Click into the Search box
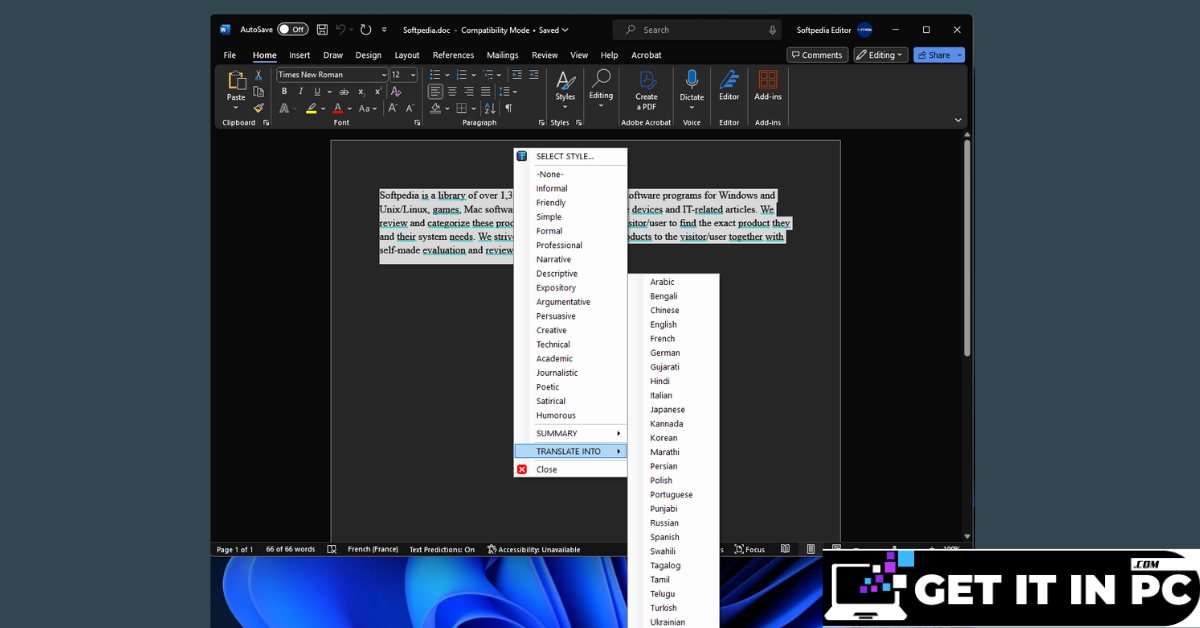The height and width of the screenshot is (628, 1200). pos(695,30)
